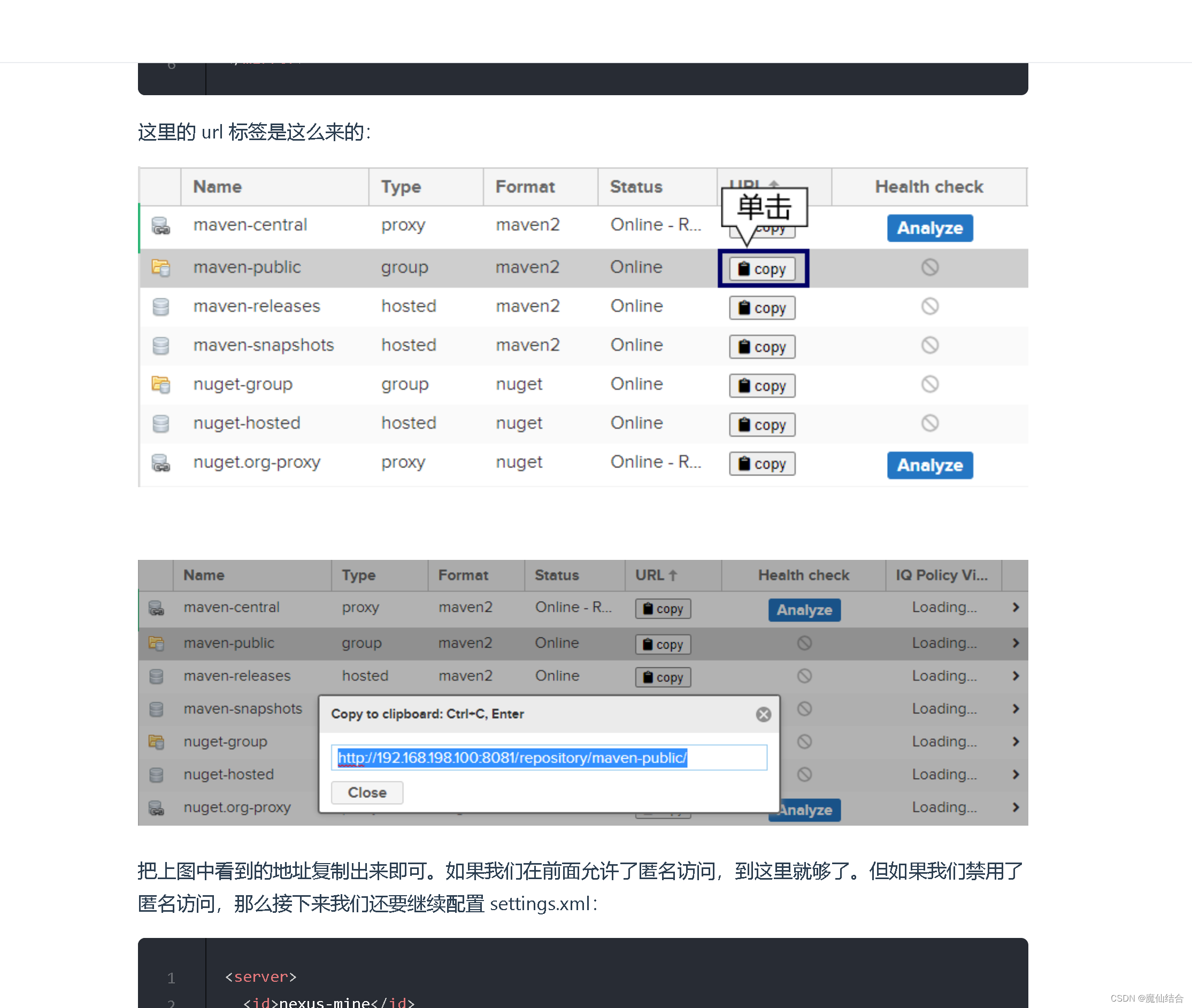Viewport: 1192px width, 1008px height.
Task: Close the Copy to clipboard dialog
Action: click(x=764, y=714)
